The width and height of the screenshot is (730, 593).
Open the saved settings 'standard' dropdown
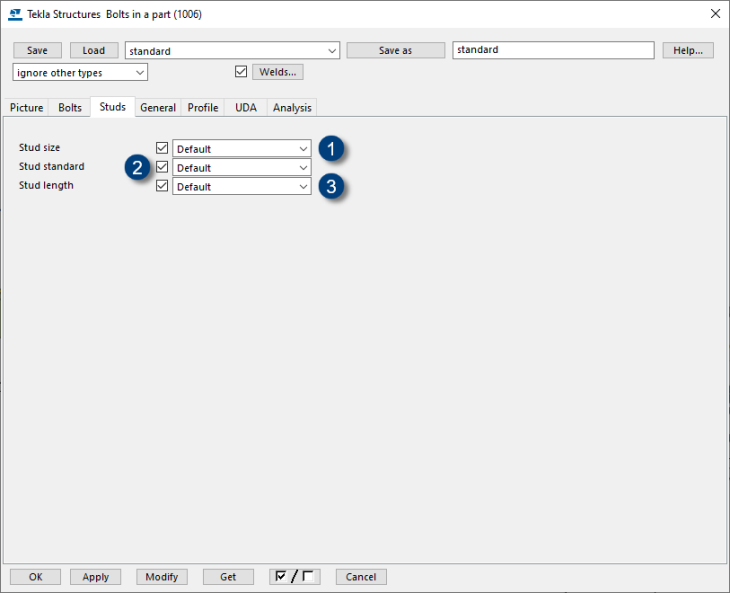pos(232,50)
